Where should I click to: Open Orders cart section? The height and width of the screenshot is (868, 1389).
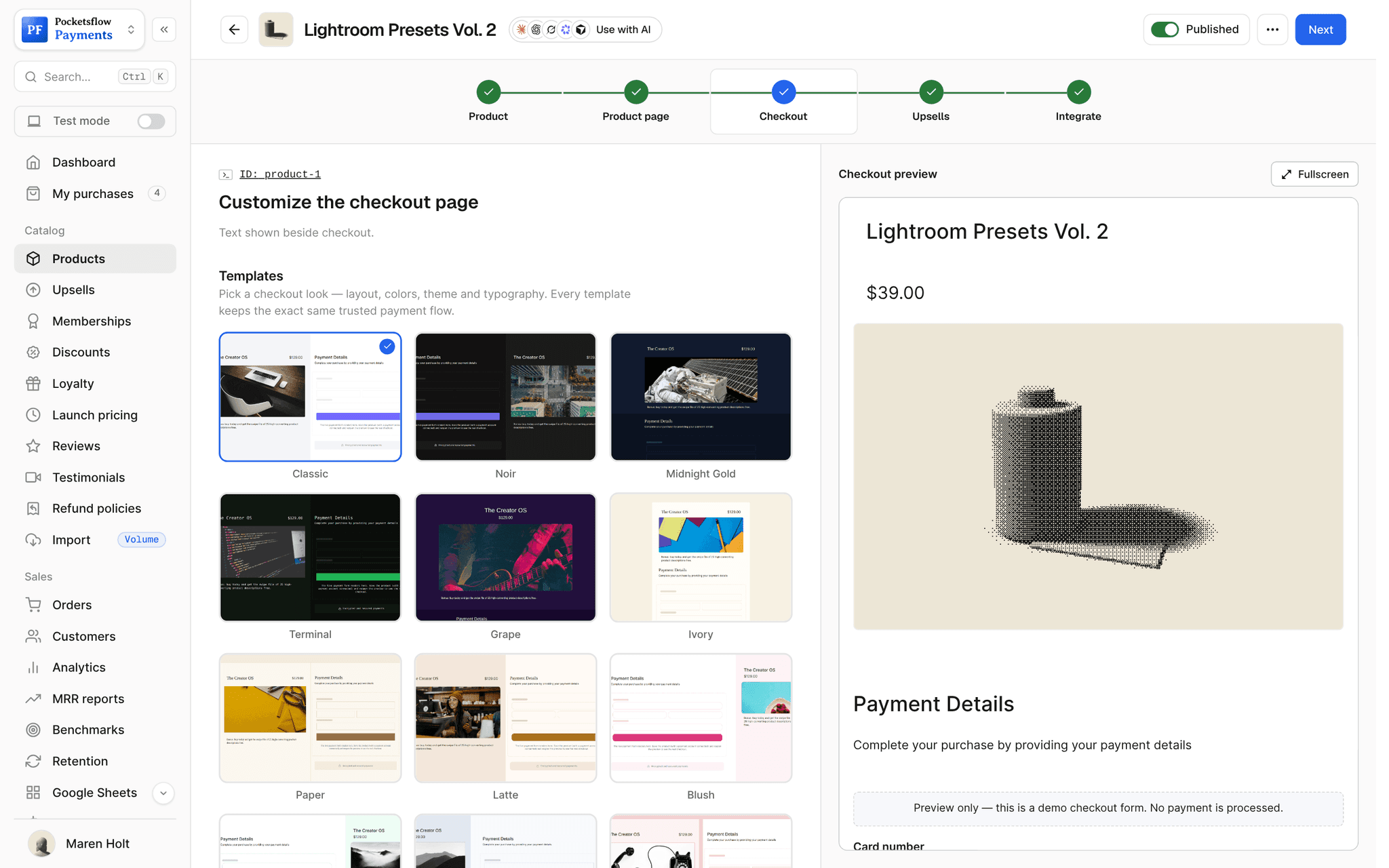(95, 605)
